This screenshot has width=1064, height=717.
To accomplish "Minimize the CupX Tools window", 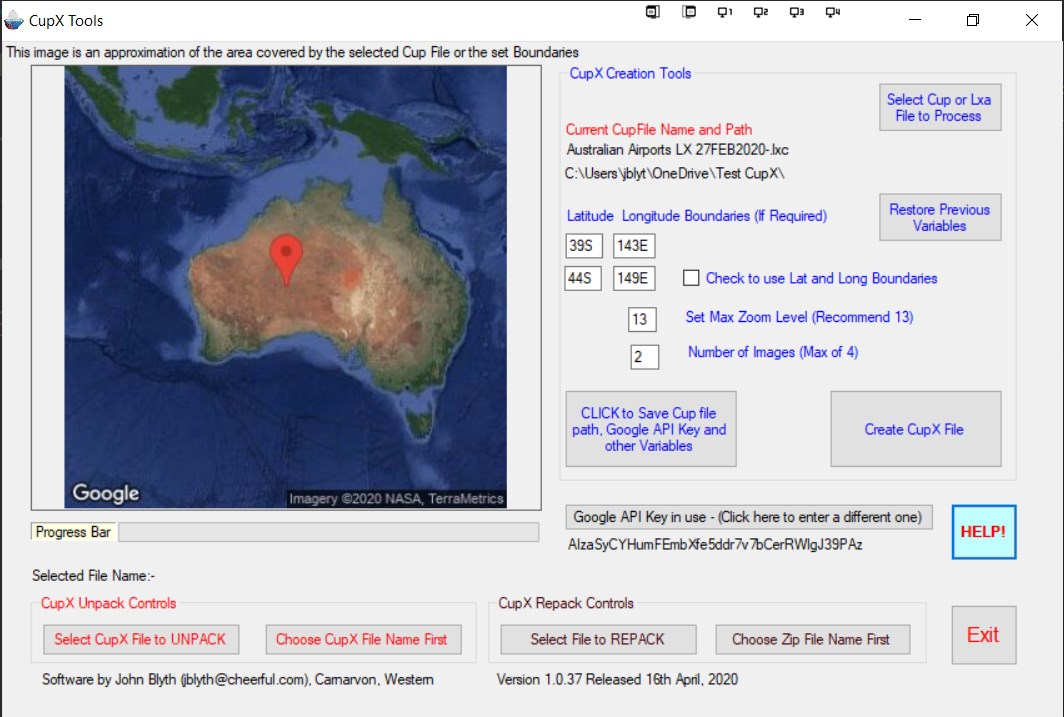I will (915, 20).
